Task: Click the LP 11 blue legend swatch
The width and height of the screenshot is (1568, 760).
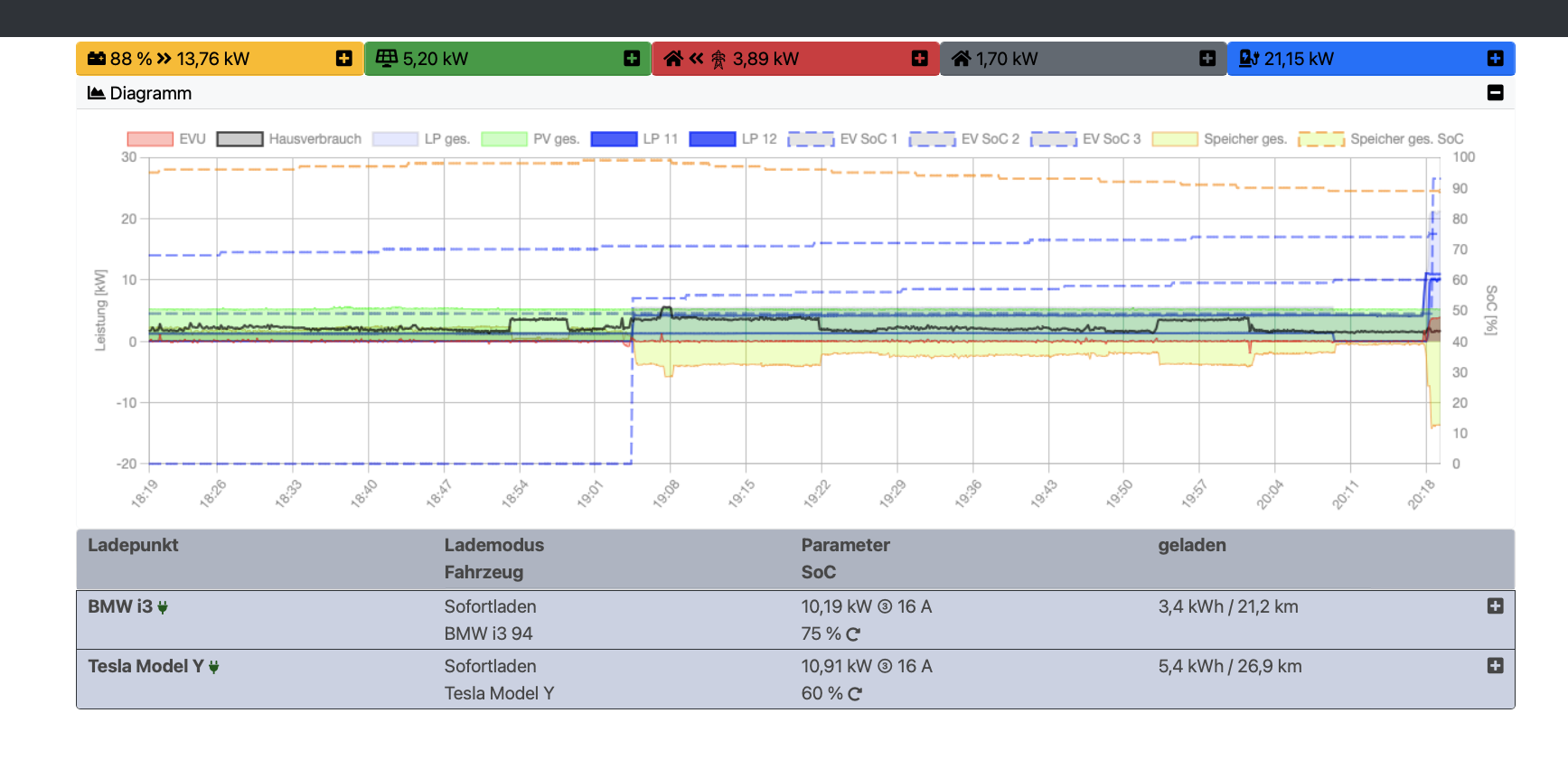Action: 614,139
